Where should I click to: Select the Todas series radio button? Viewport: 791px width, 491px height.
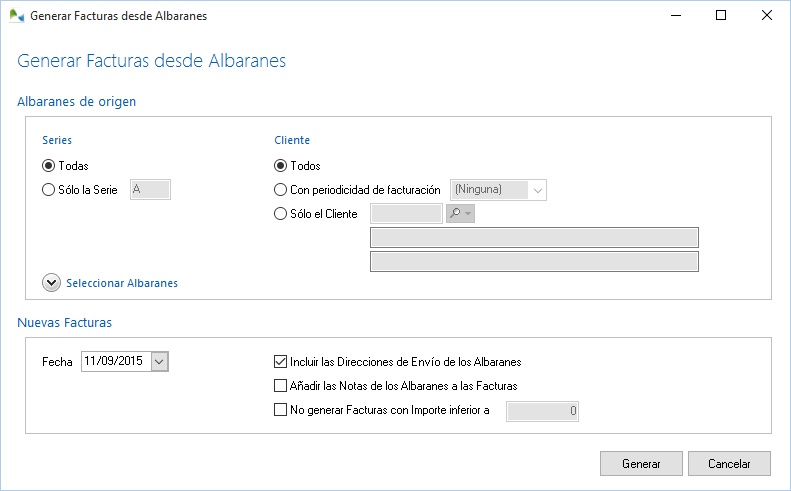tap(49, 166)
